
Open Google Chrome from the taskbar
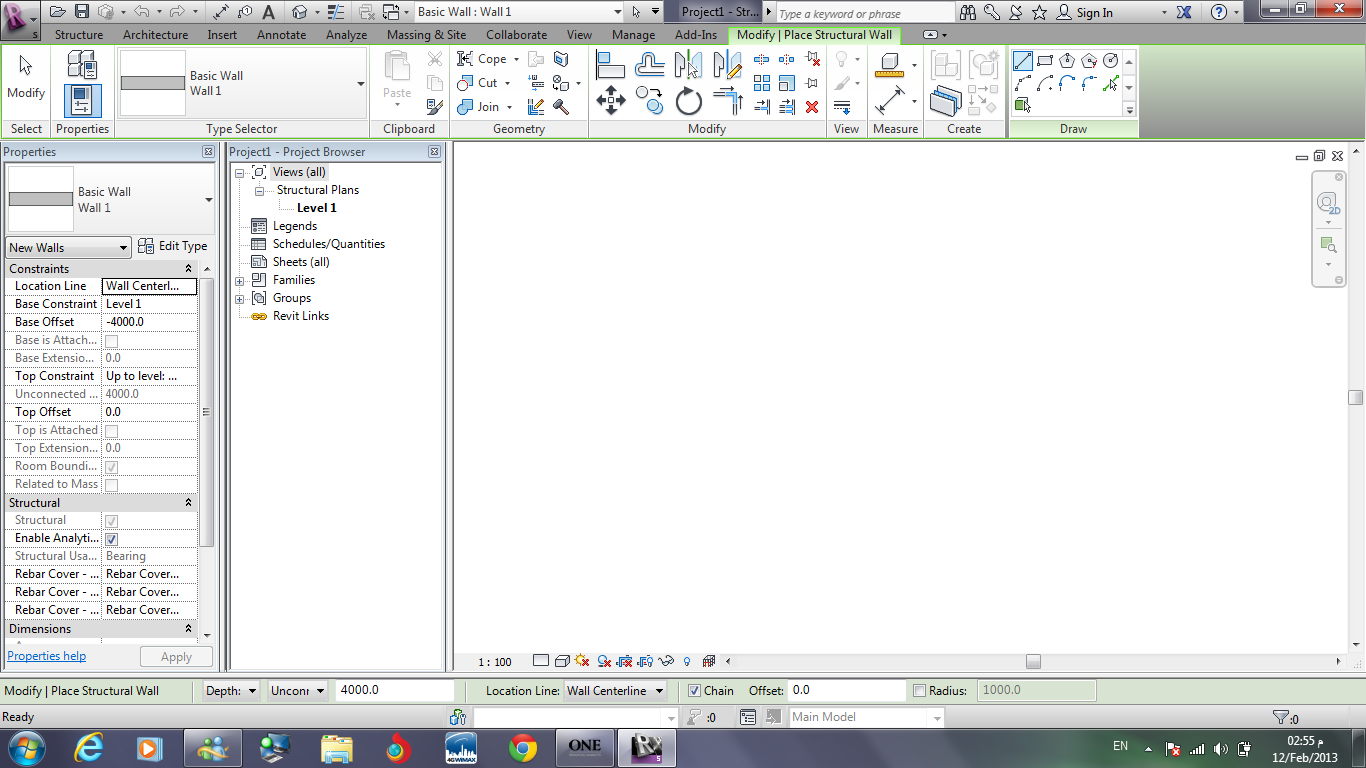(522, 747)
